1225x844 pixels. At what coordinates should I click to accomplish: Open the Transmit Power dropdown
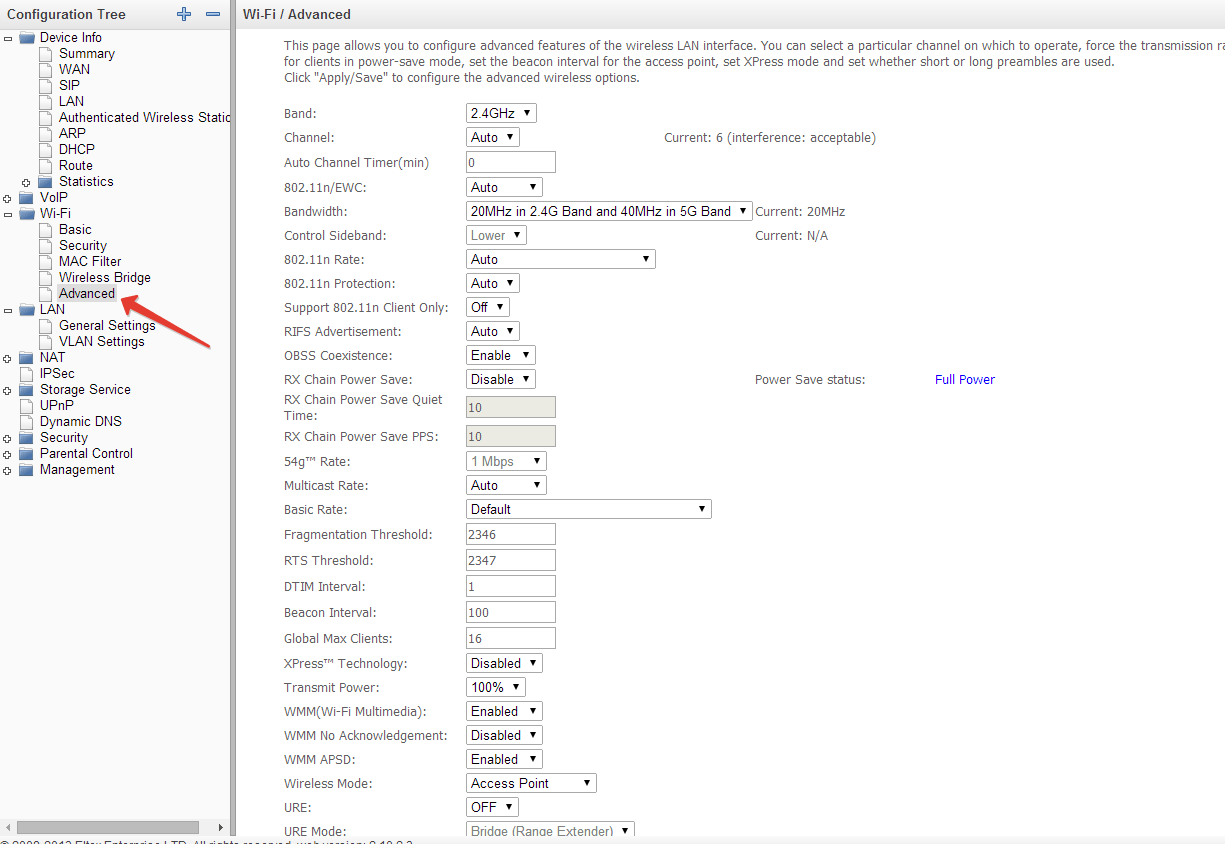[496, 687]
